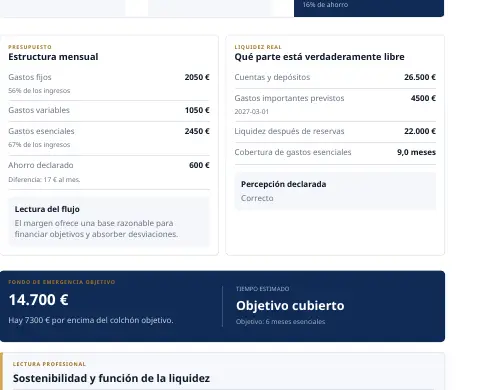Click the 'Correcto' perception value
This screenshot has height=390, width=482.
[x=257, y=198]
